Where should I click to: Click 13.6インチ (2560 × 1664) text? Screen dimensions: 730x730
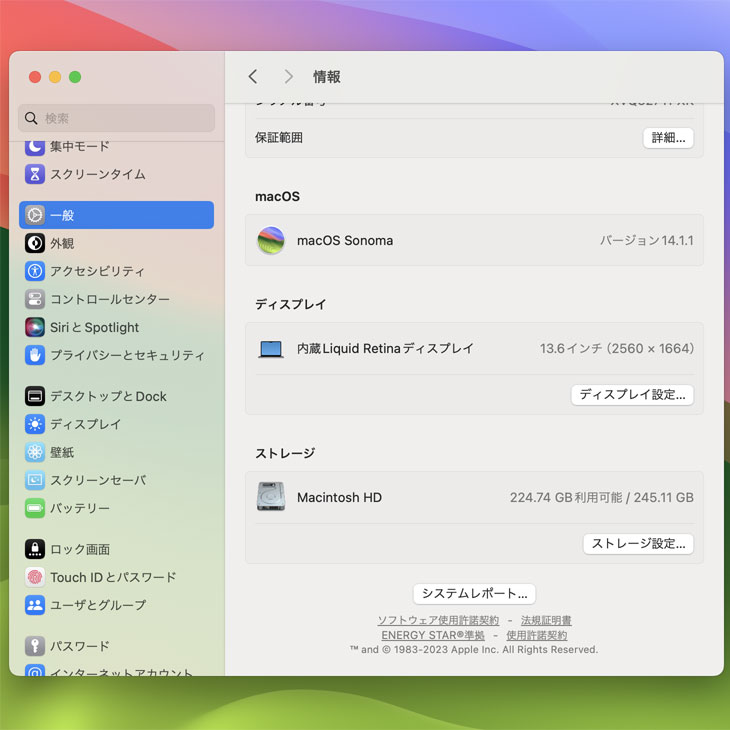pos(617,348)
